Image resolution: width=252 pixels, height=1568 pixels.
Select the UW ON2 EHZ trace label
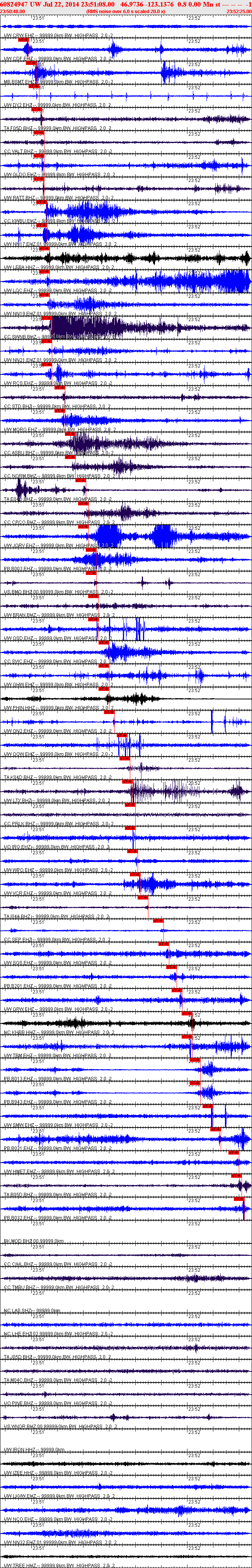coord(58,731)
